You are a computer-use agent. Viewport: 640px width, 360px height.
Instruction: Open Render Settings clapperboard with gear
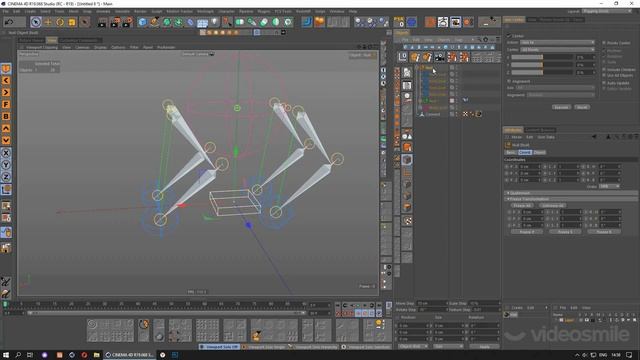coord(127,22)
